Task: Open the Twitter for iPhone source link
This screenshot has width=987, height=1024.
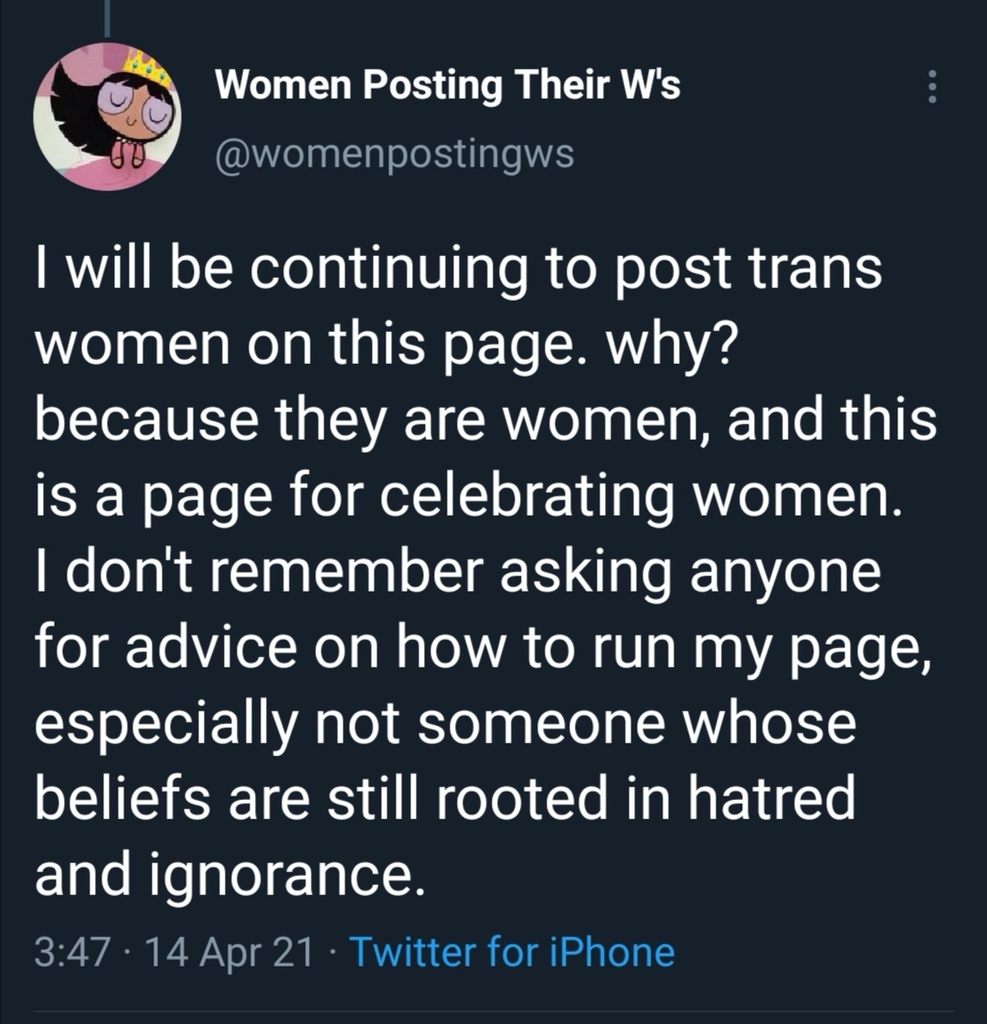Action: pyautogui.click(x=513, y=951)
